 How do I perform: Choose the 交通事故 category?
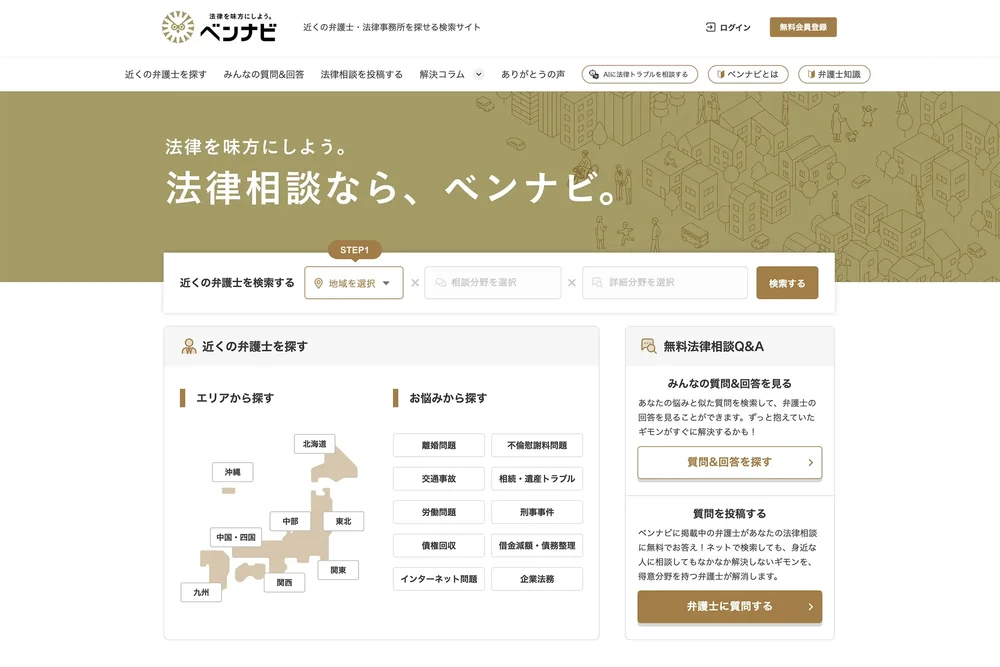[439, 478]
